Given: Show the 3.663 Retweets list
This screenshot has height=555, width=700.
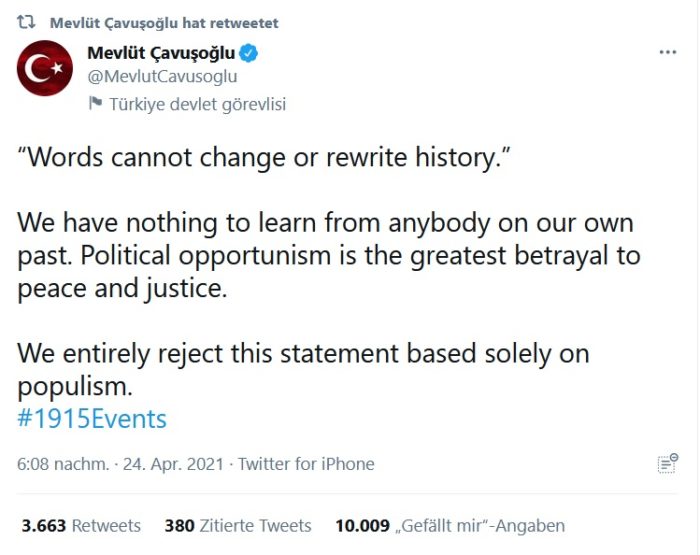Looking at the screenshot, I should point(81,525).
